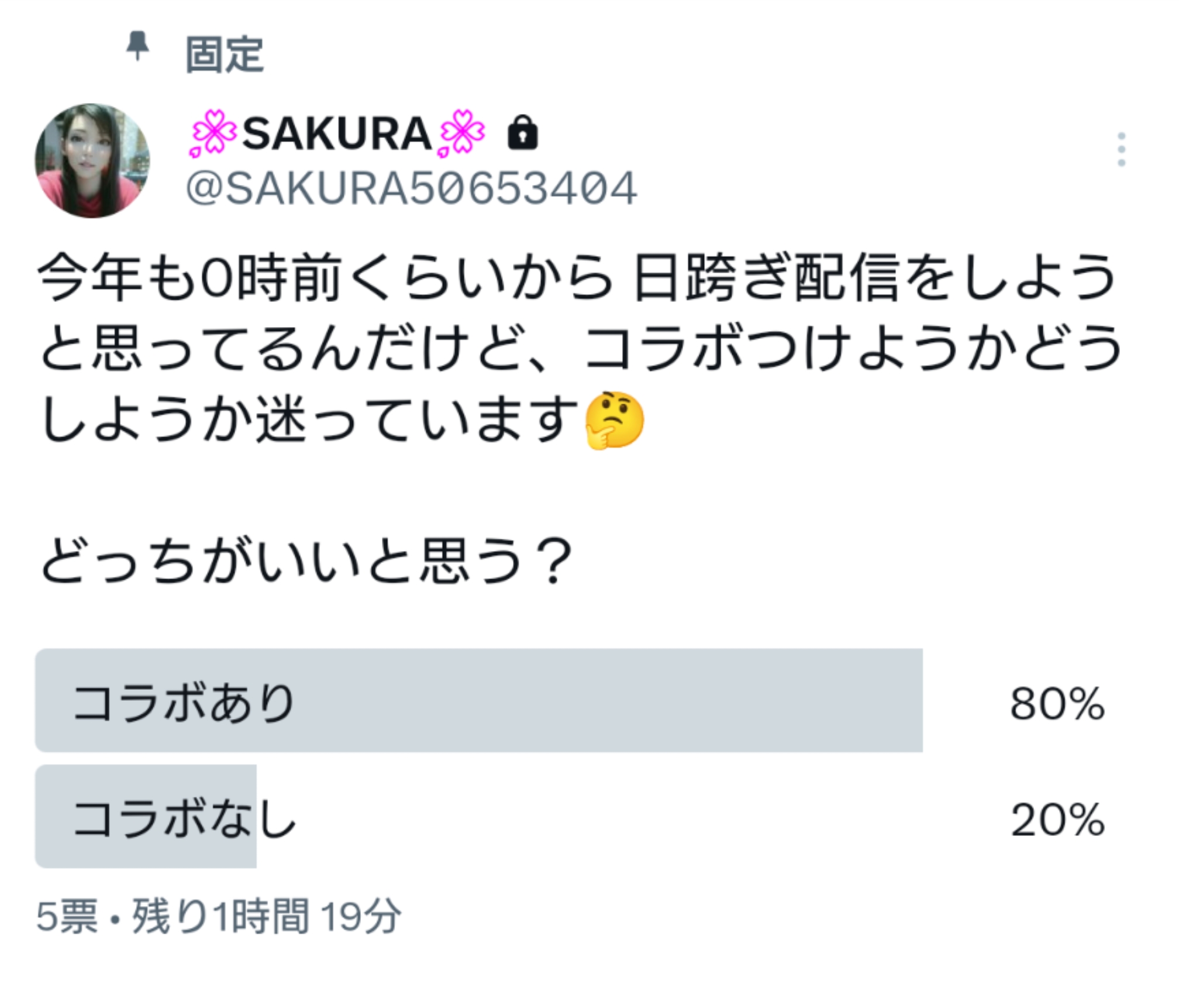Open the SAKURA display name
This screenshot has height=1008, width=1179.
click(337, 134)
